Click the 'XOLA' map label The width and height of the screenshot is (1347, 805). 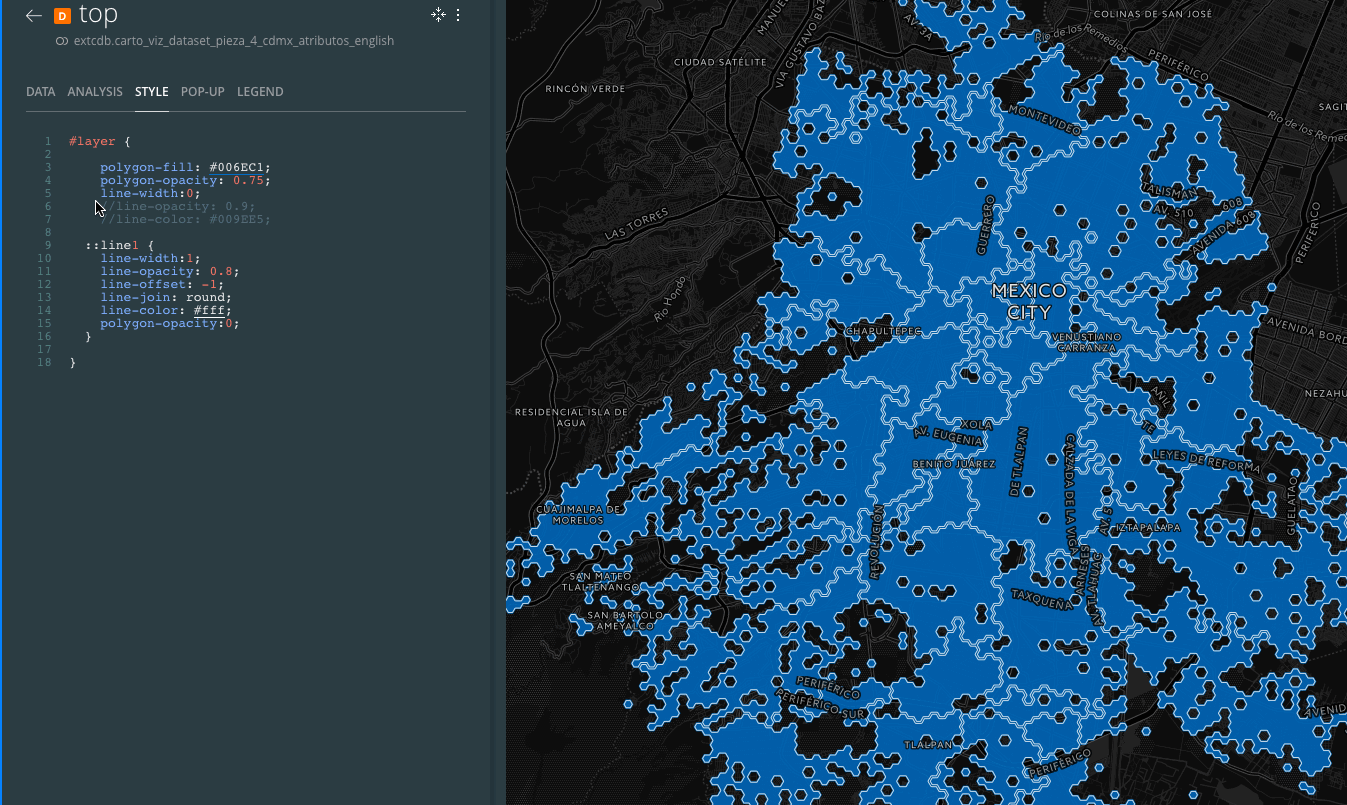coord(976,424)
